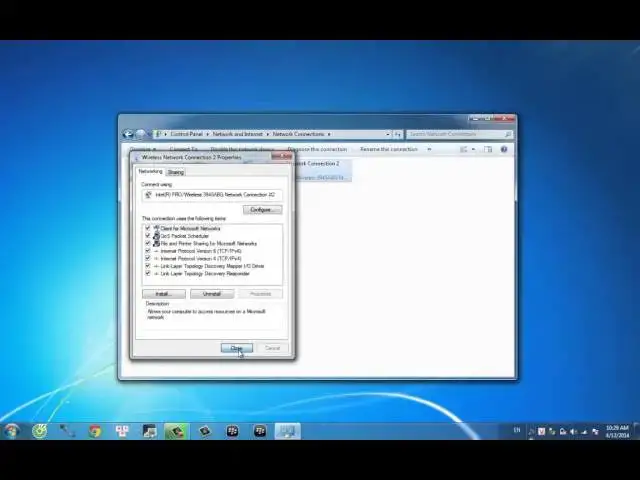The width and height of the screenshot is (640, 480).
Task: Click the change view icon in the toolbar
Action: click(464, 149)
